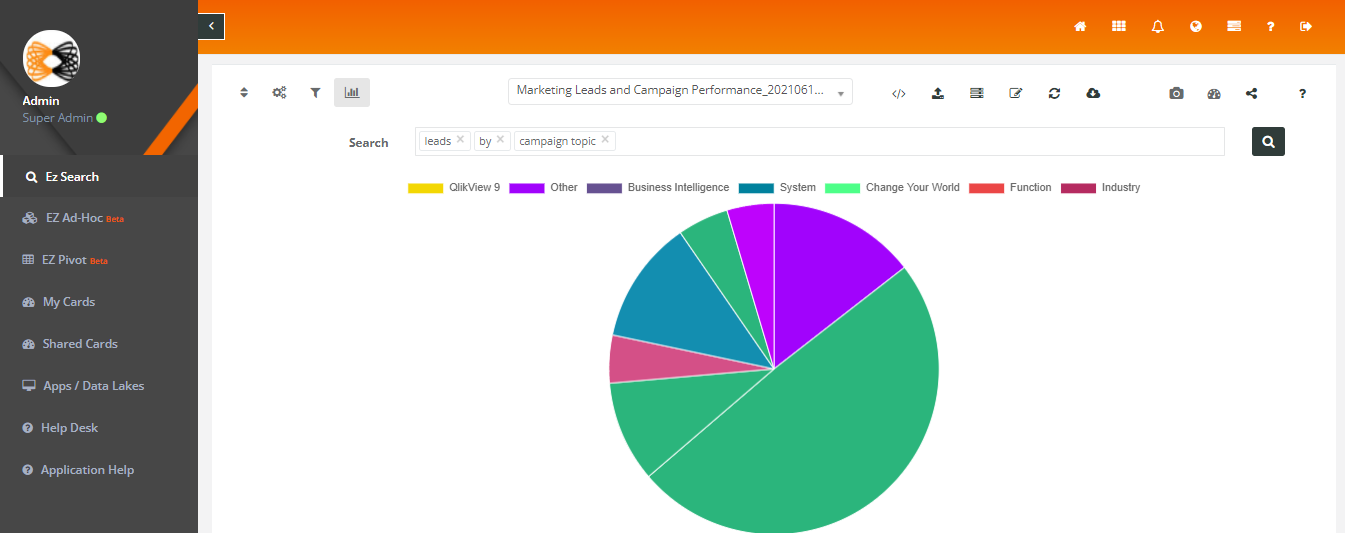1345x533 pixels.
Task: Open the filter funnel icon
Action: tap(315, 92)
